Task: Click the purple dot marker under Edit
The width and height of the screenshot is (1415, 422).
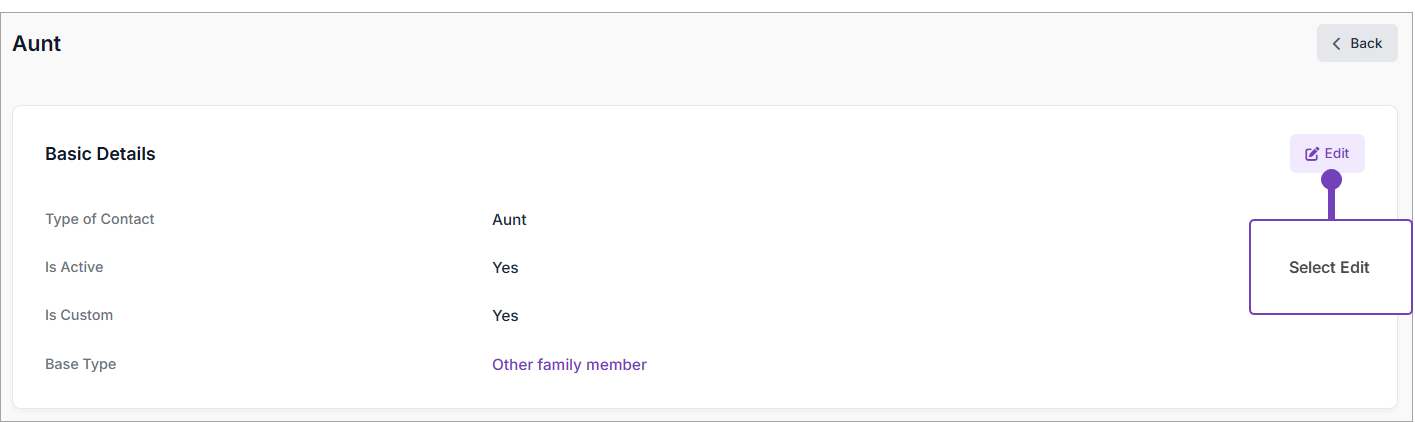Action: click(1331, 180)
